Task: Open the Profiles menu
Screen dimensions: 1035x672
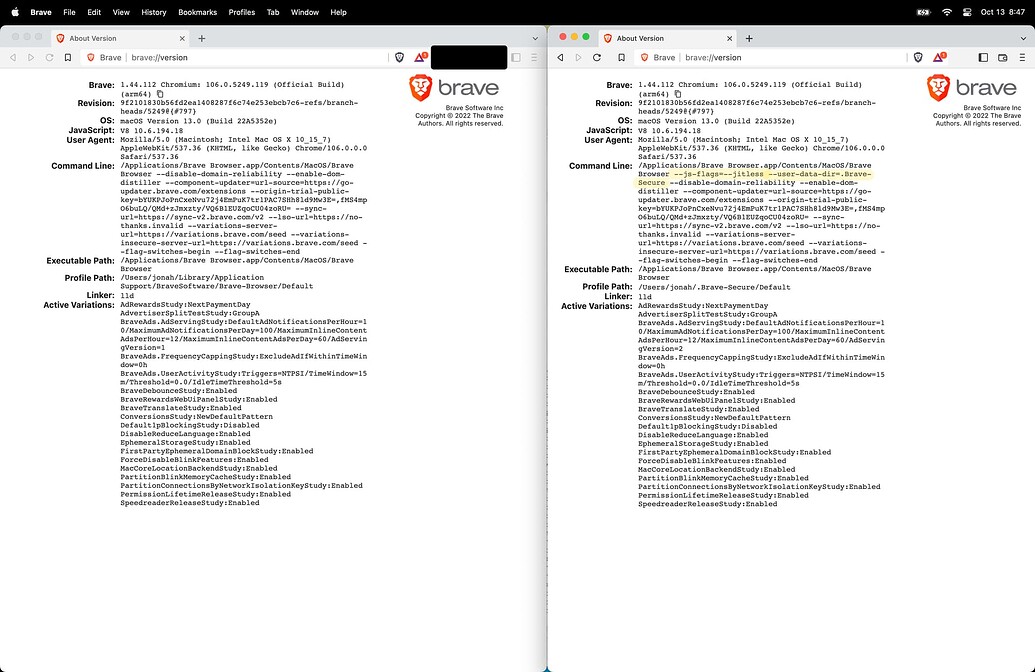Action: (242, 12)
